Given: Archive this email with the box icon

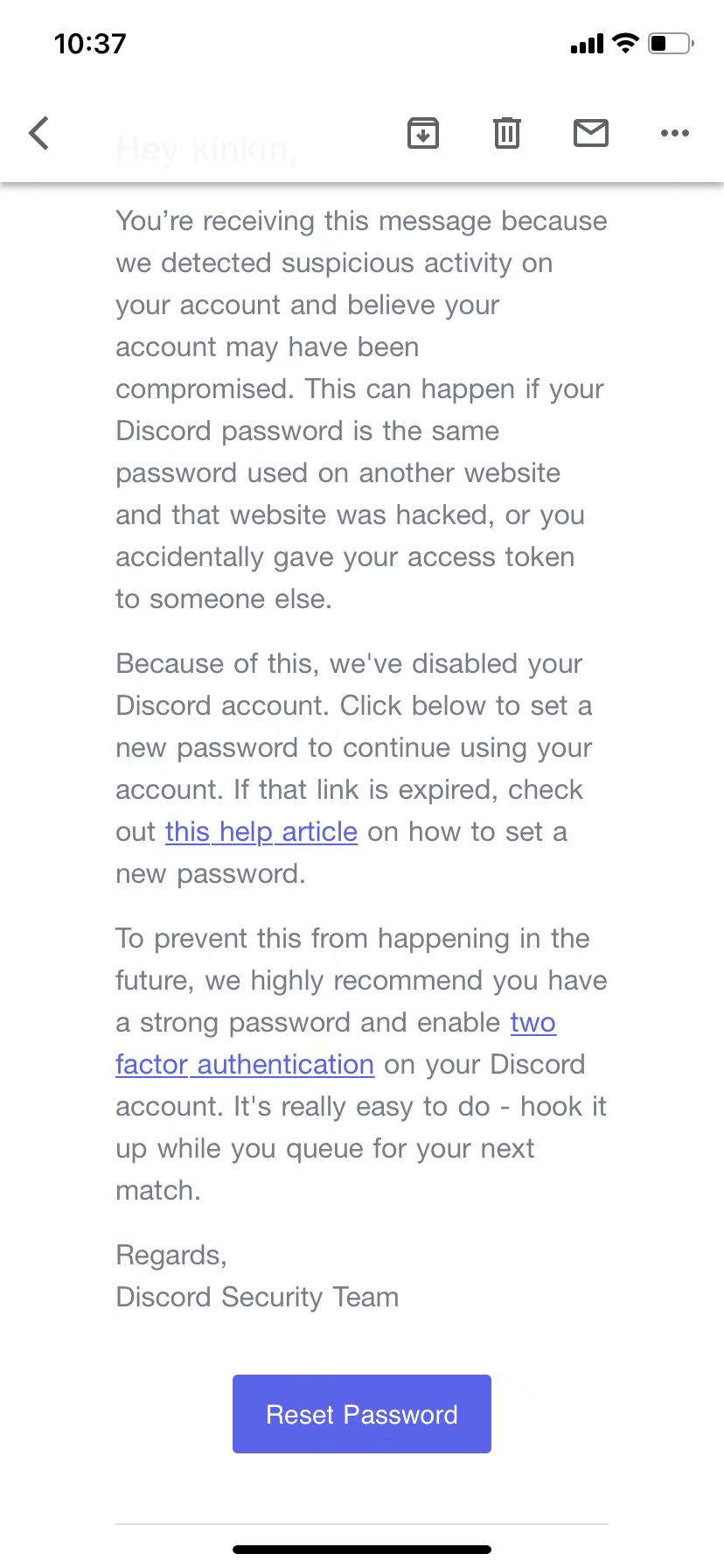Looking at the screenshot, I should pos(423,133).
